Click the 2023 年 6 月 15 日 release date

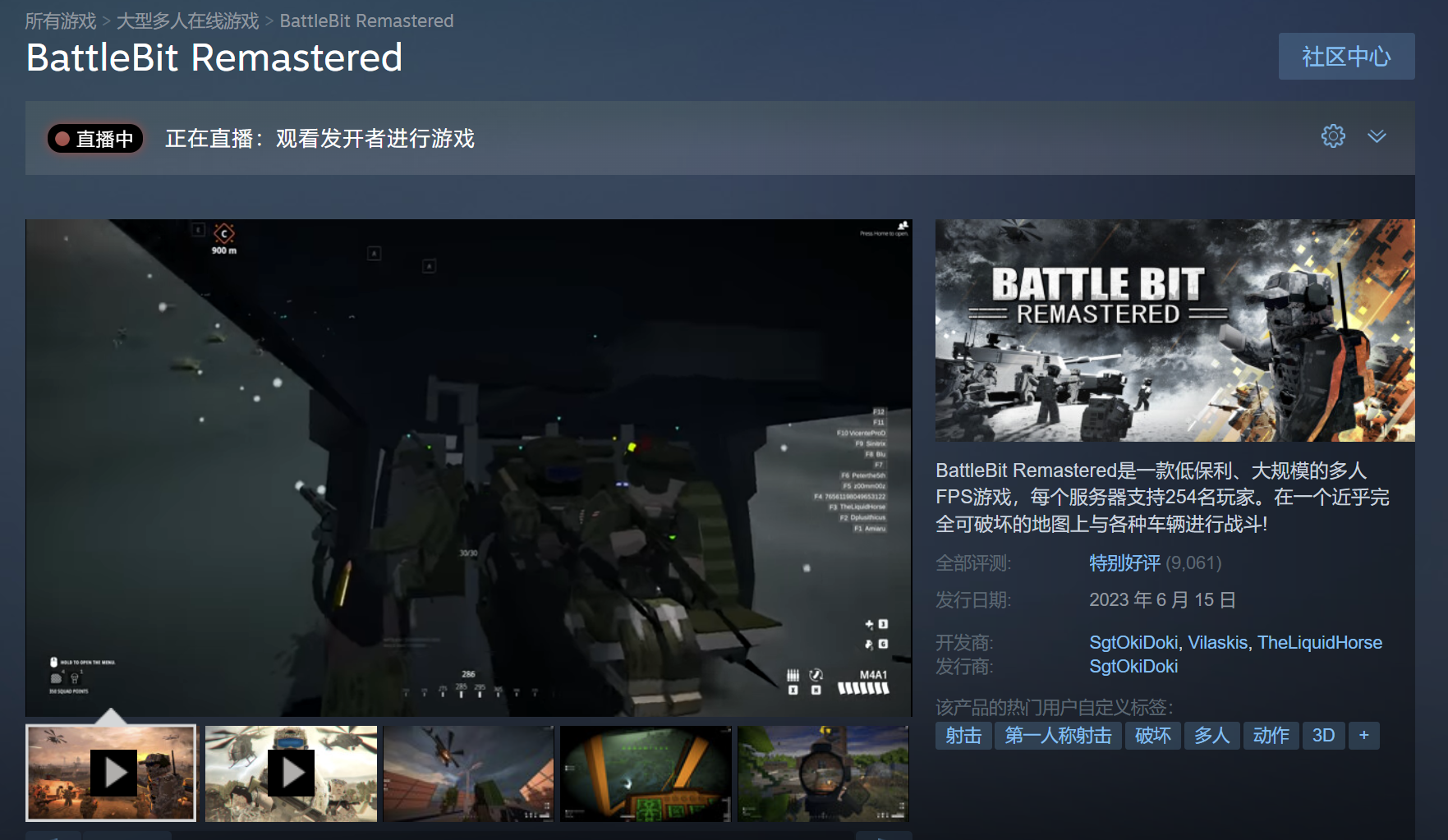(1162, 600)
